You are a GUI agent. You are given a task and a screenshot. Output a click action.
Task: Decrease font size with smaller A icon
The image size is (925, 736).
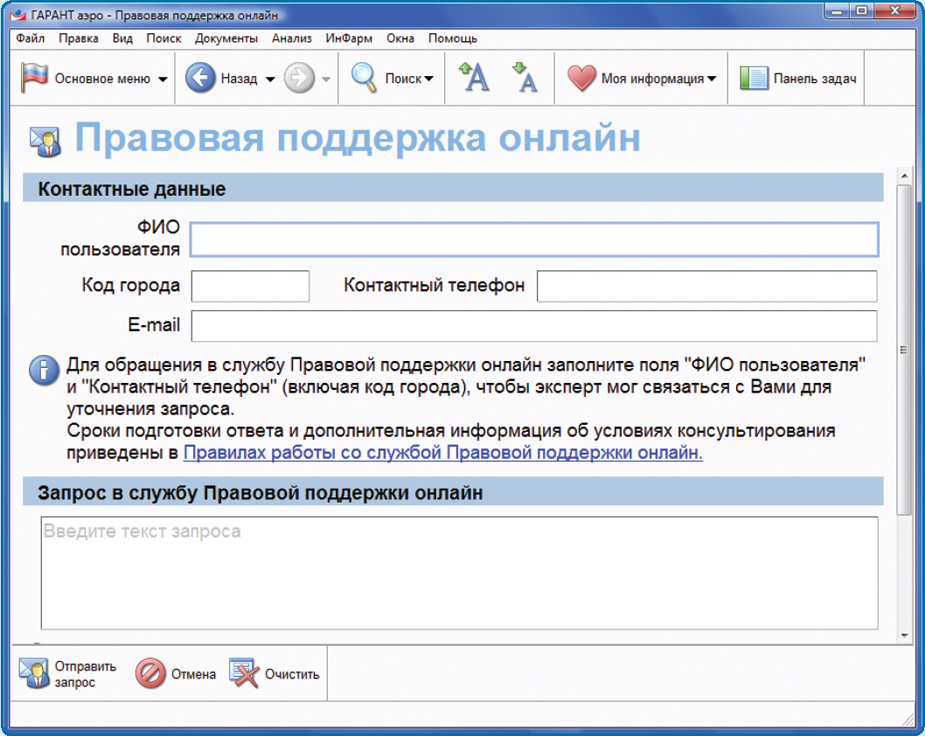[525, 78]
